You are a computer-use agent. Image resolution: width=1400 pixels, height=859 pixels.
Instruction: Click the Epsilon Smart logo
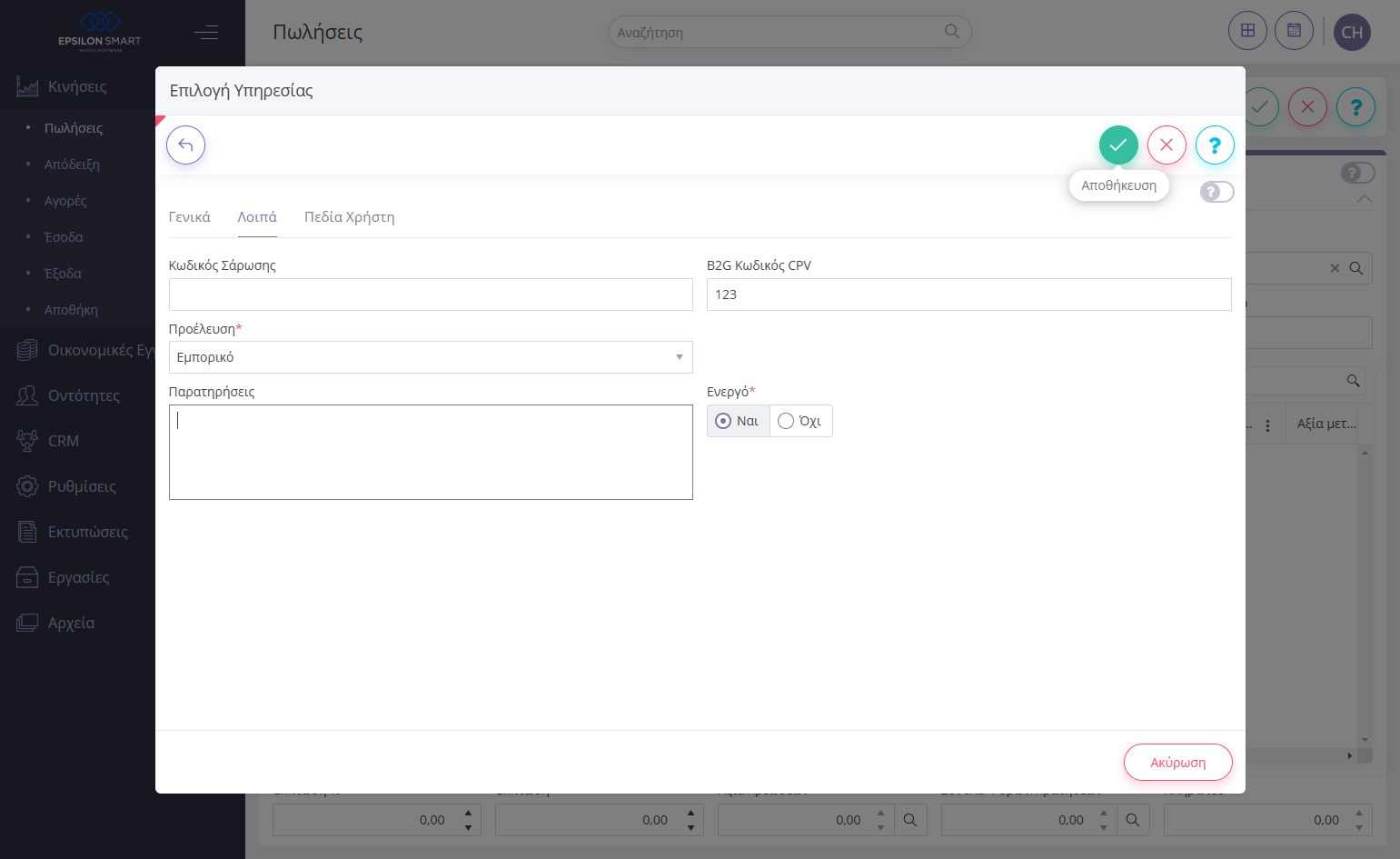[100, 31]
